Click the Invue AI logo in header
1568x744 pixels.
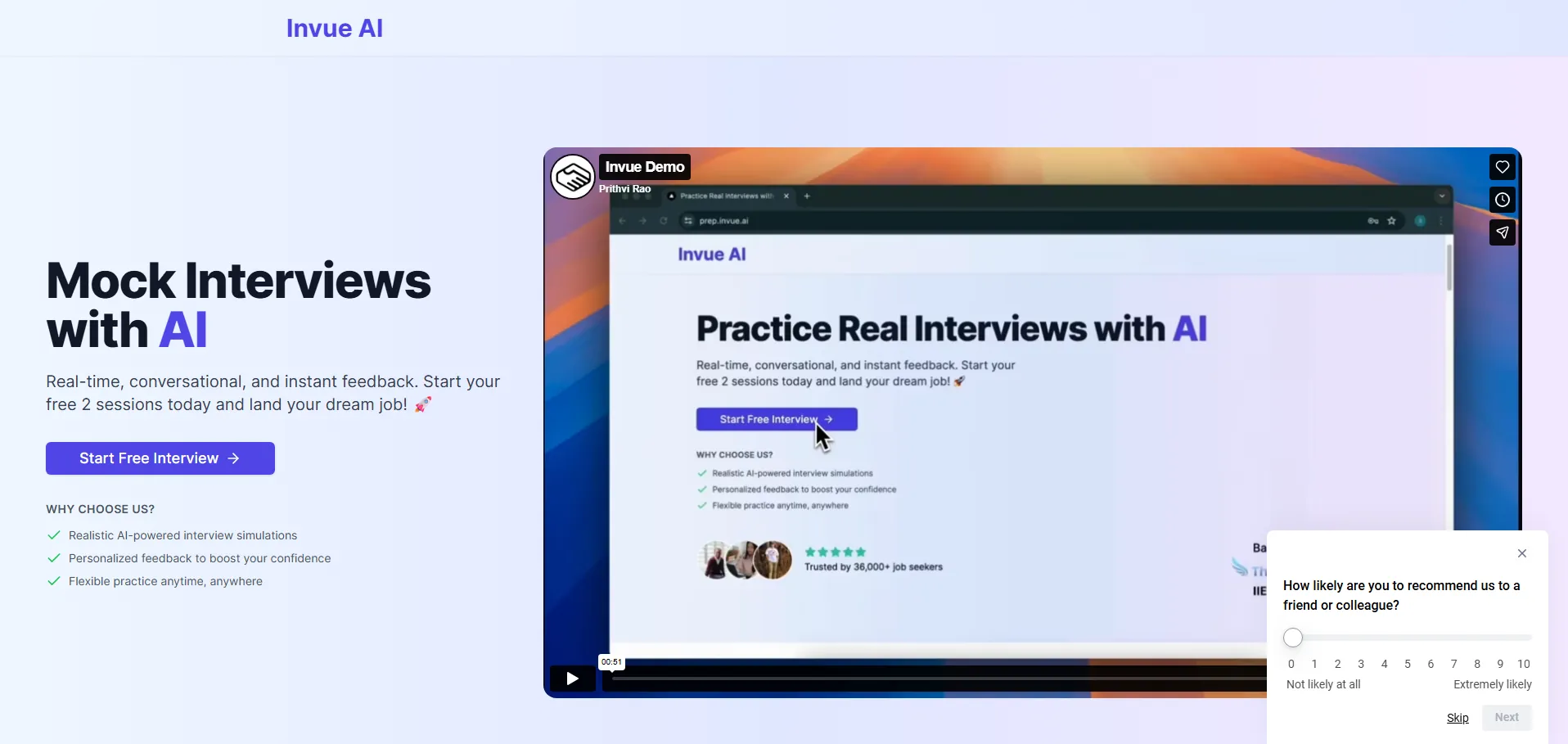click(334, 29)
